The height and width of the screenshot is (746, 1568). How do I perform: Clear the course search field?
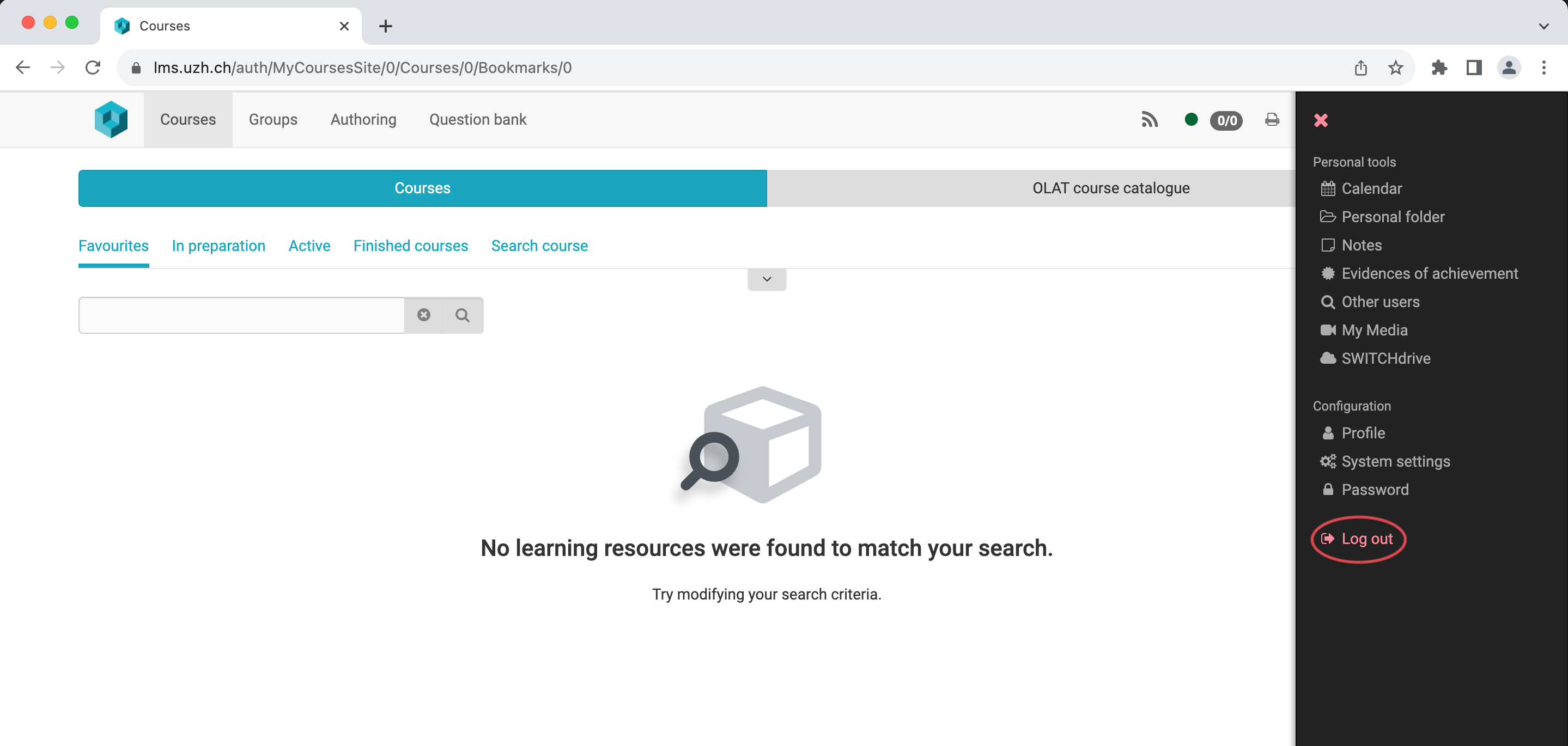coord(424,315)
